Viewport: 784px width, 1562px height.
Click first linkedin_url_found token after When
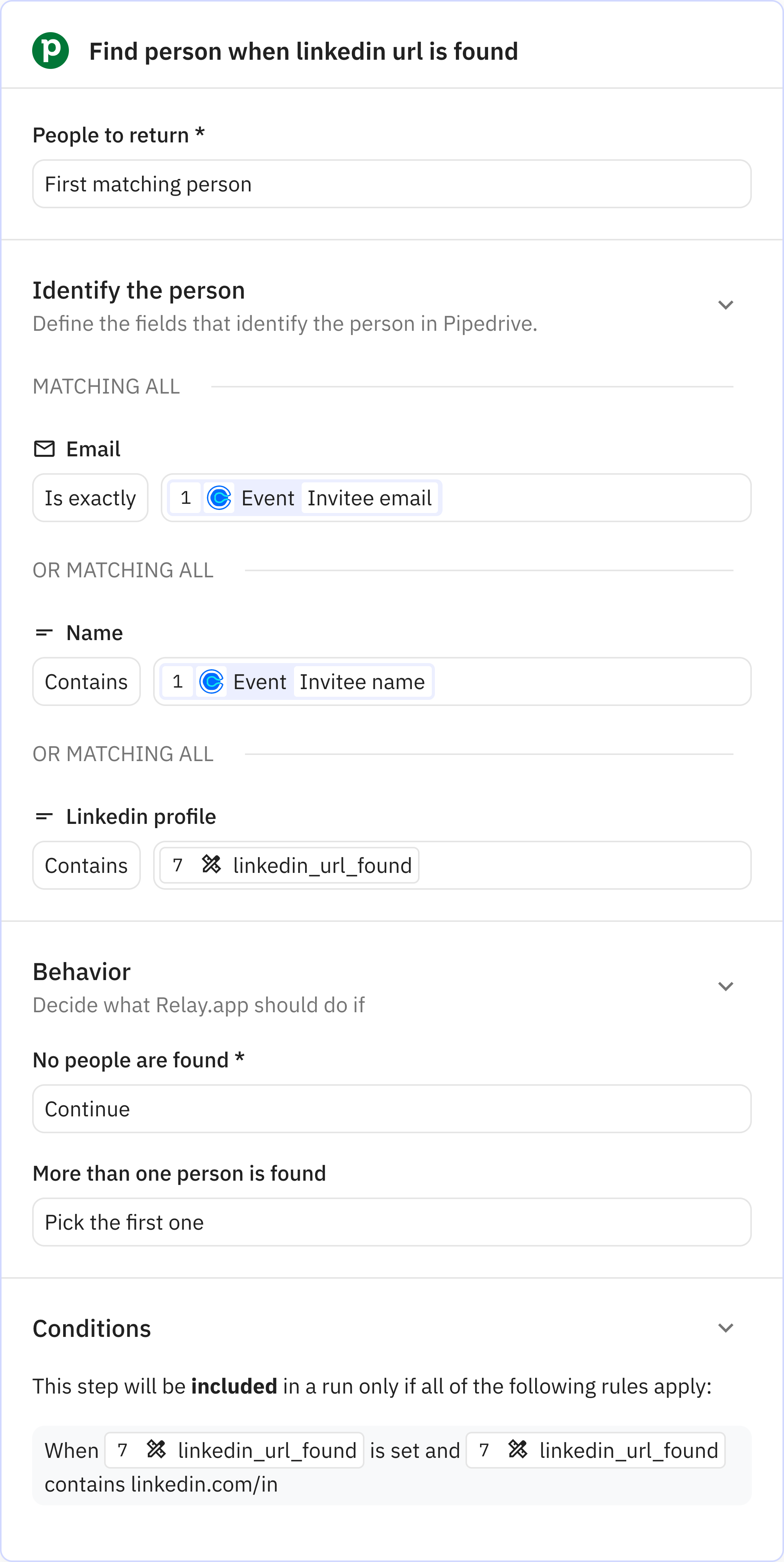coord(234,1451)
